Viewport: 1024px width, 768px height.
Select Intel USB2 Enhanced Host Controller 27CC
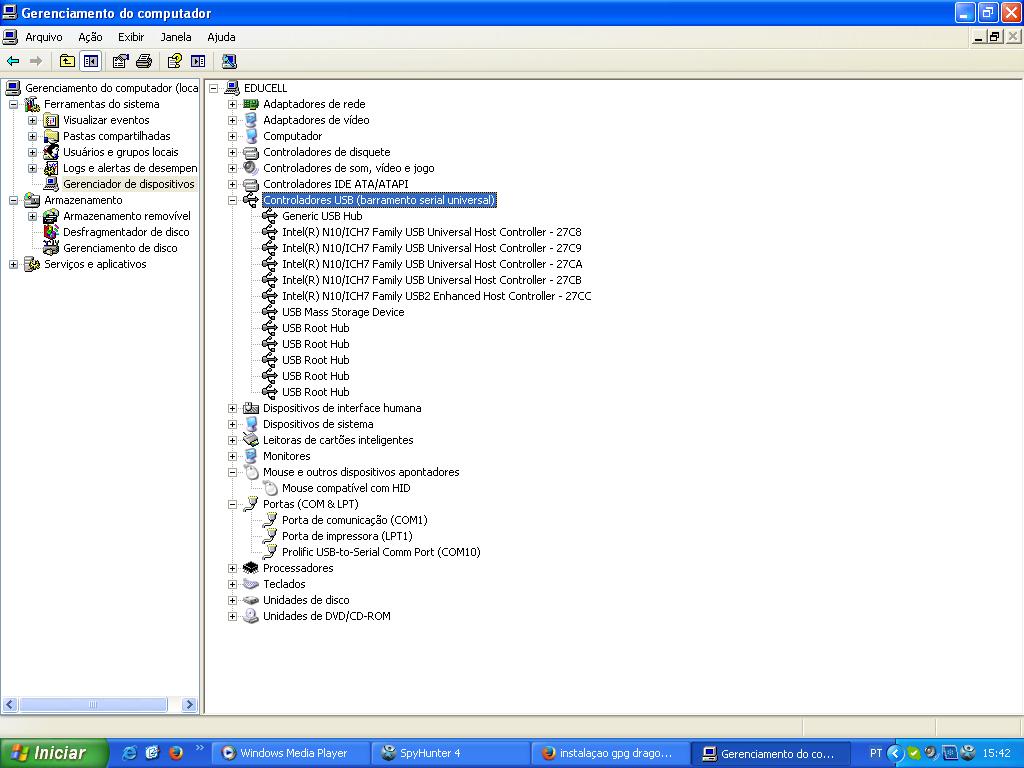coord(436,296)
